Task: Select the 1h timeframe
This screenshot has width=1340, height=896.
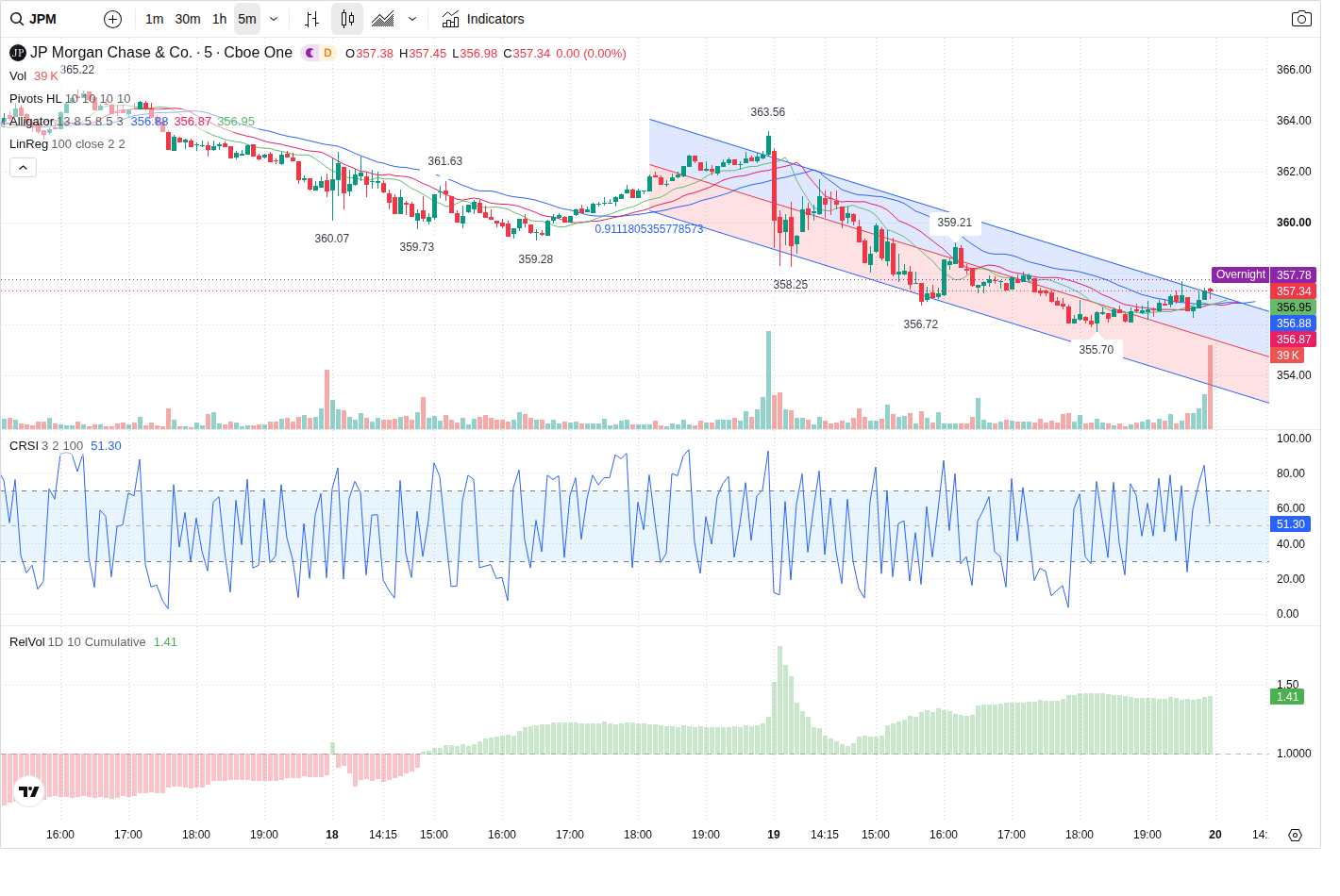Action: 220,19
